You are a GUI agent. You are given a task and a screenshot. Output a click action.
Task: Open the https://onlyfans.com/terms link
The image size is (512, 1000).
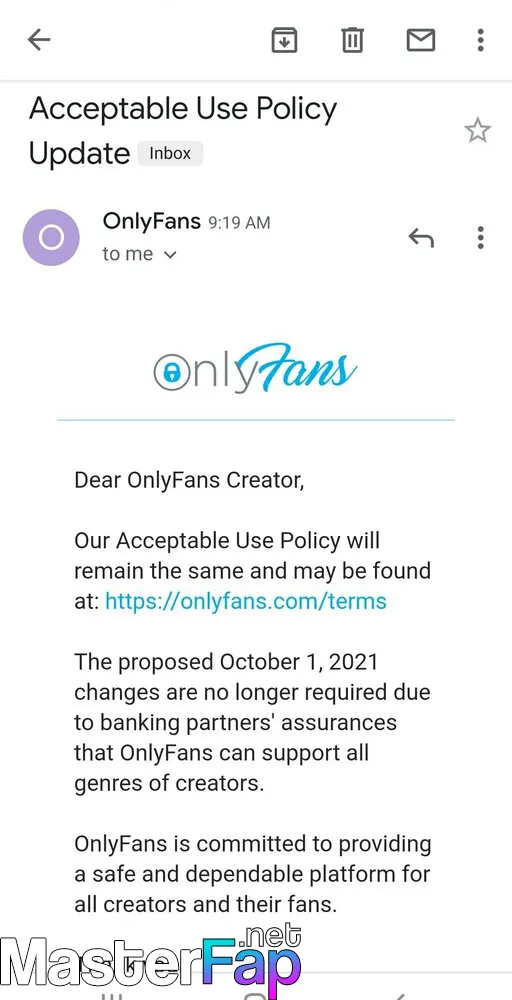coord(245,601)
